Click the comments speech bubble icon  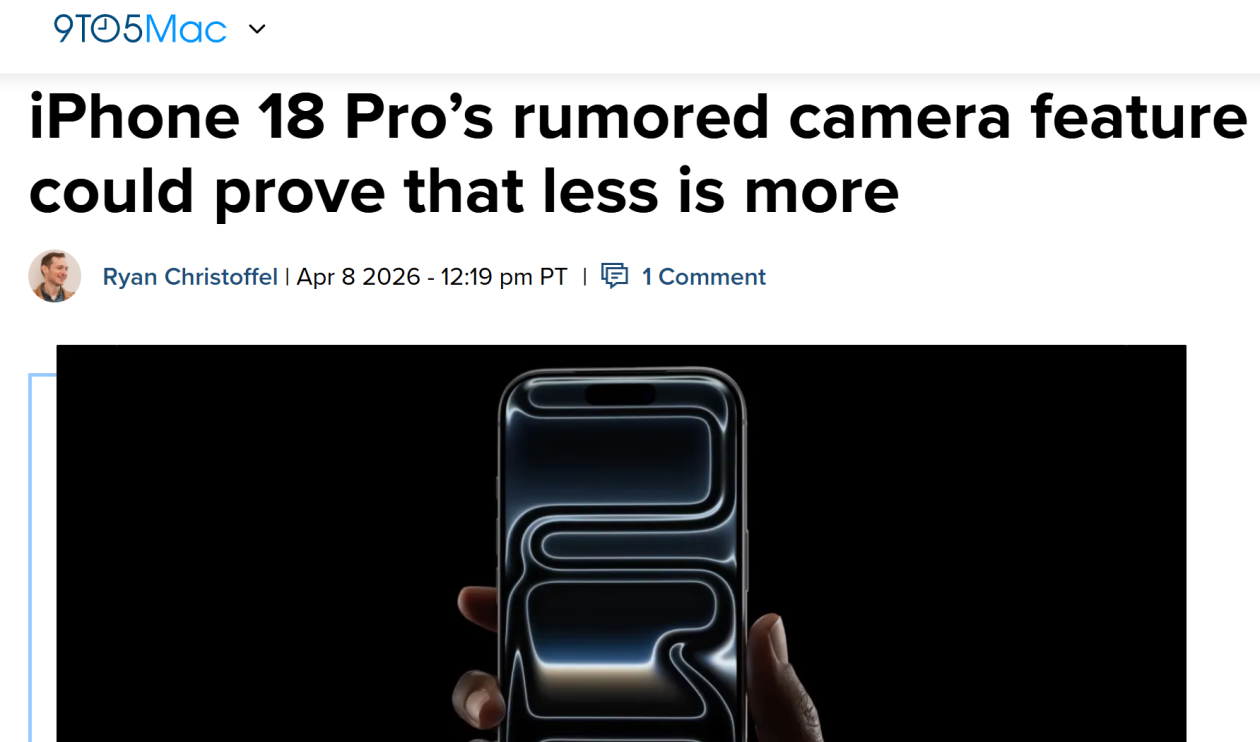[x=614, y=276]
